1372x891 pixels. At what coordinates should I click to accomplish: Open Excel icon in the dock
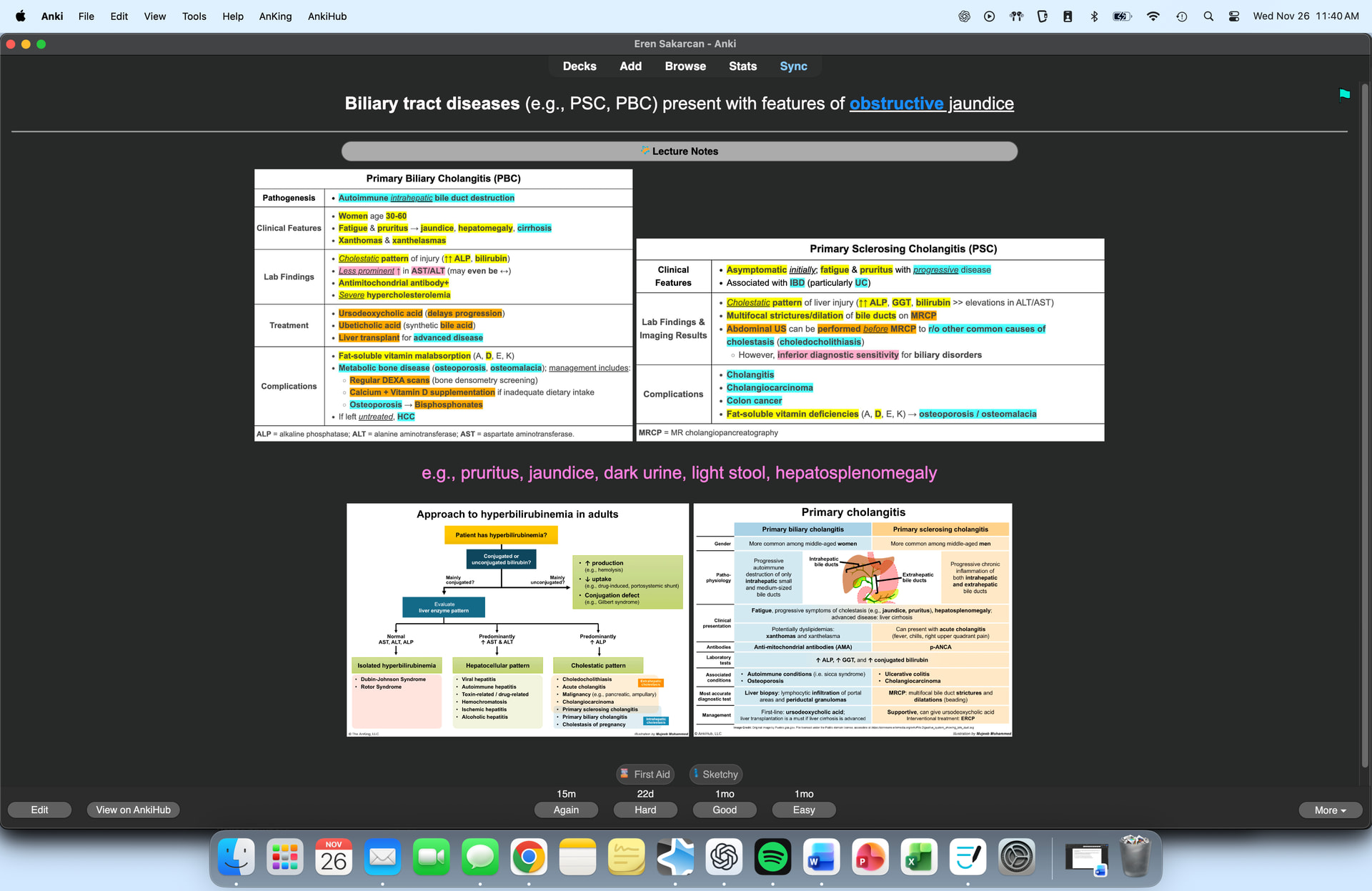tap(918, 857)
